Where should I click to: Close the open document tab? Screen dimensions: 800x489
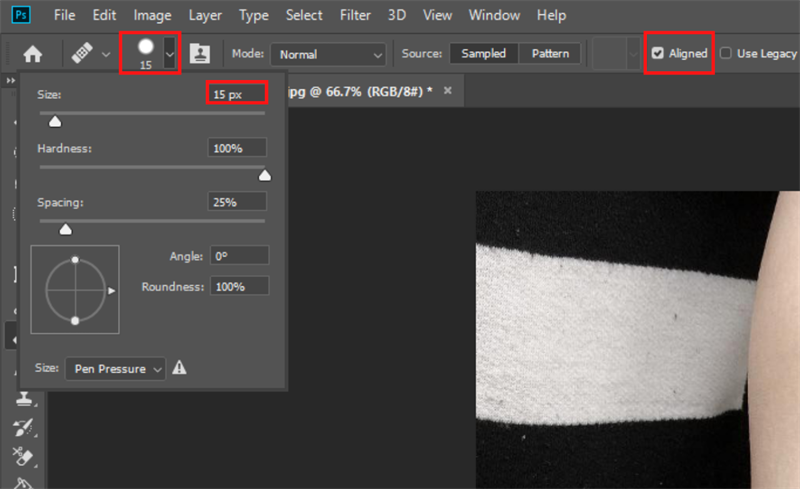pyautogui.click(x=448, y=91)
